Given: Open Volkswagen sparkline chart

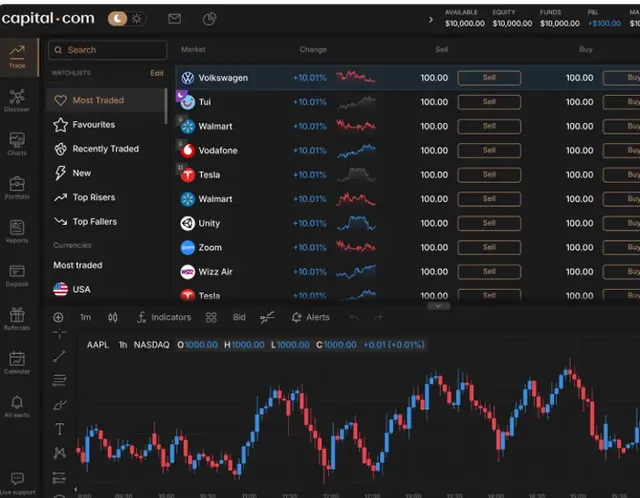Looking at the screenshot, I should (356, 77).
